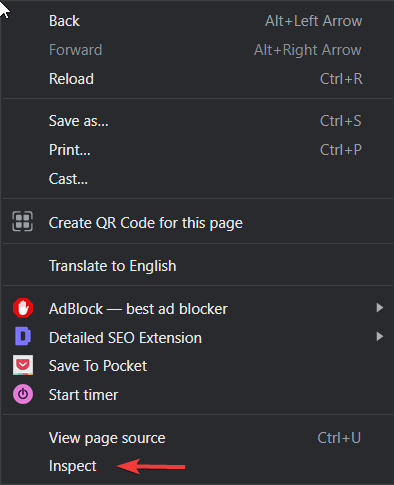Screen dimensions: 394x485
Task: Click the pink timer power icon
Action: (23, 394)
